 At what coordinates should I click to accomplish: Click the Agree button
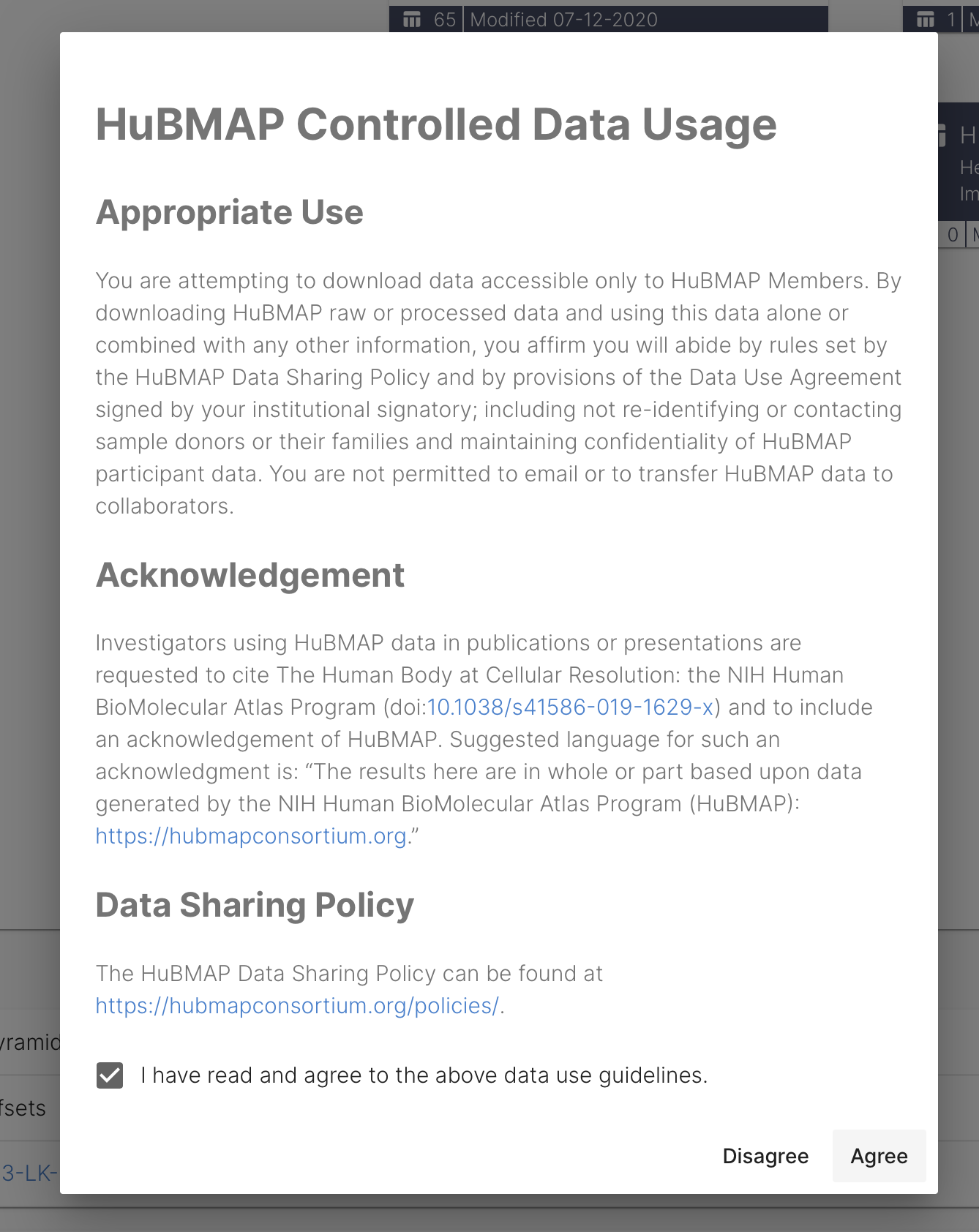(x=879, y=1156)
